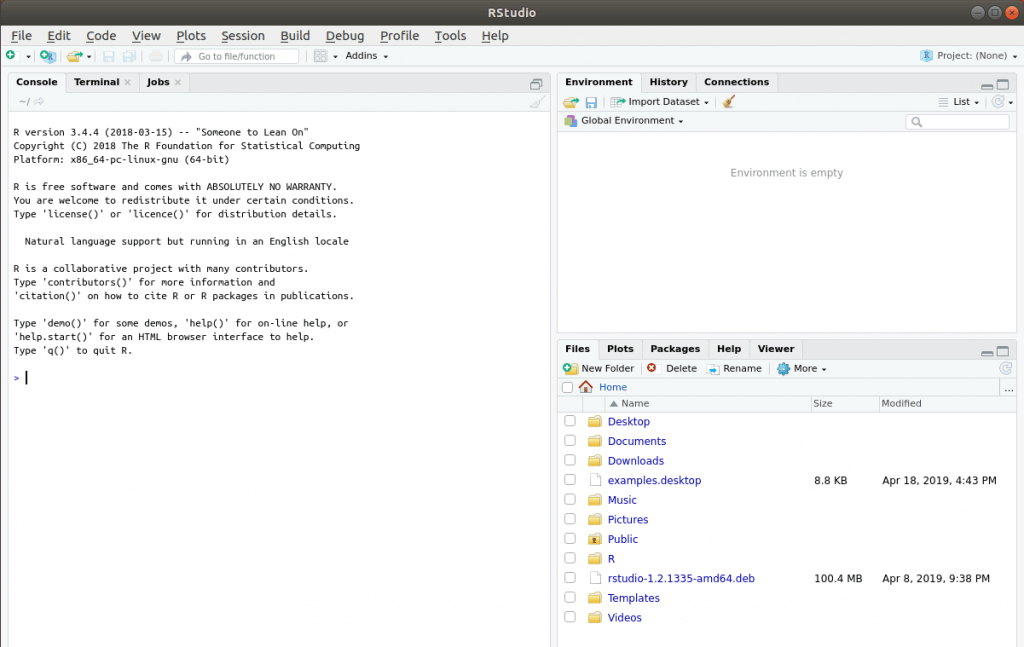Switch to the Terminal tab
Screen dimensions: 1024x647
coord(95,82)
